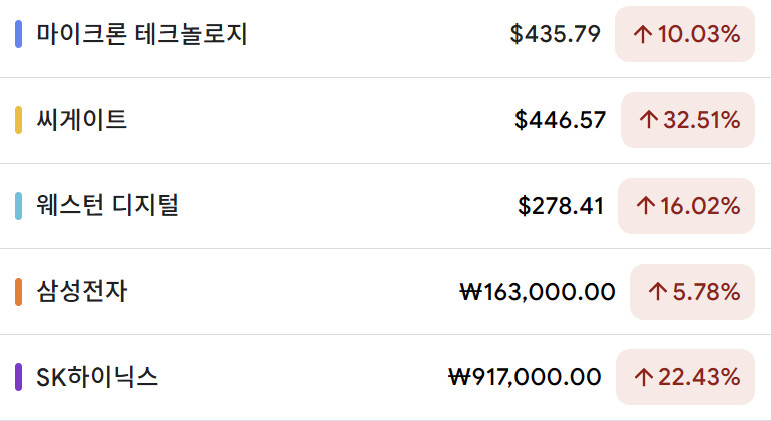The image size is (771, 421).
Task: Click the 5.78% change badge
Action: point(692,292)
